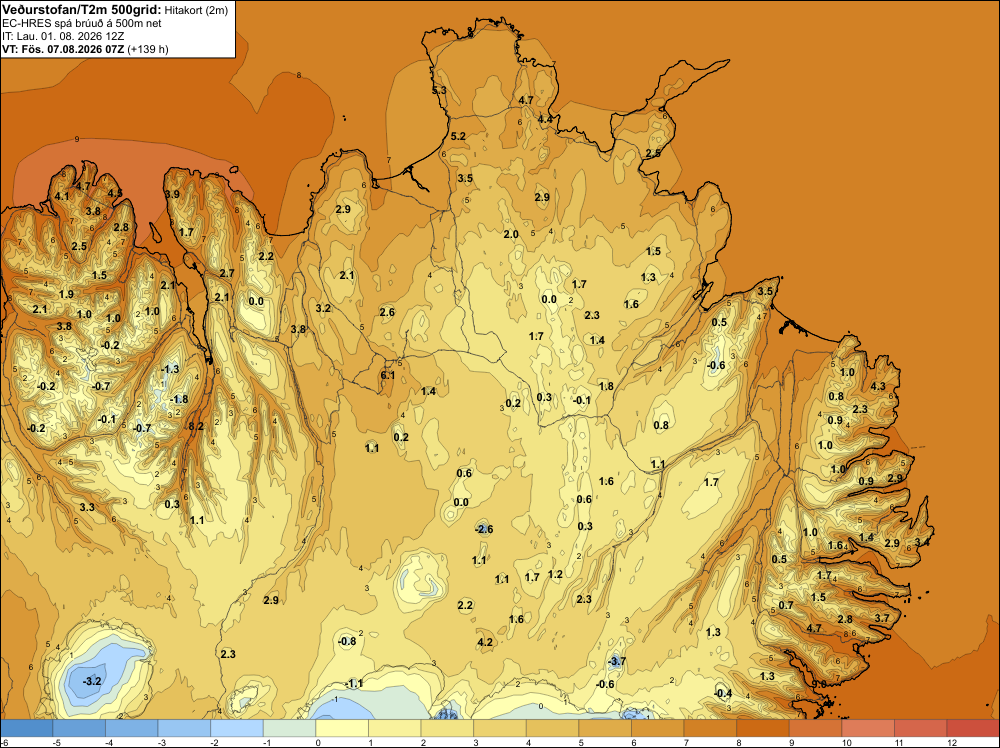1000x748 pixels.
Task: Click the '(+139 h)' forecast offset text
Action: click(148, 49)
